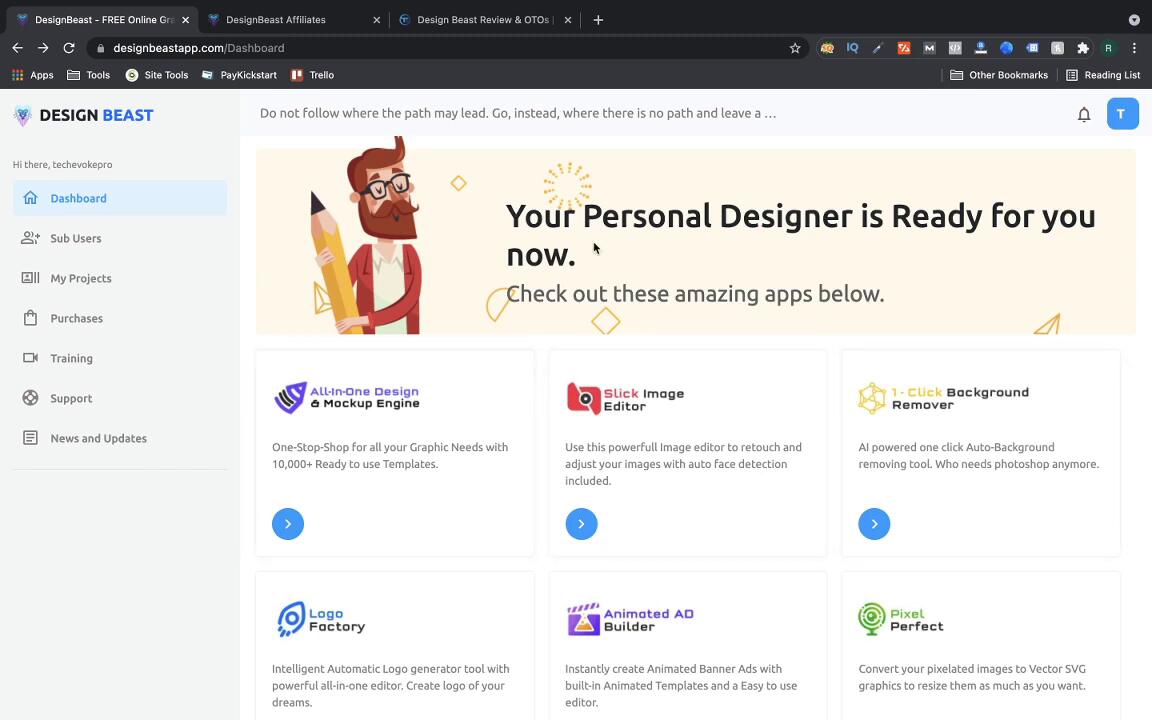Click the notification bell icon
The width and height of the screenshot is (1152, 720).
1083,115
